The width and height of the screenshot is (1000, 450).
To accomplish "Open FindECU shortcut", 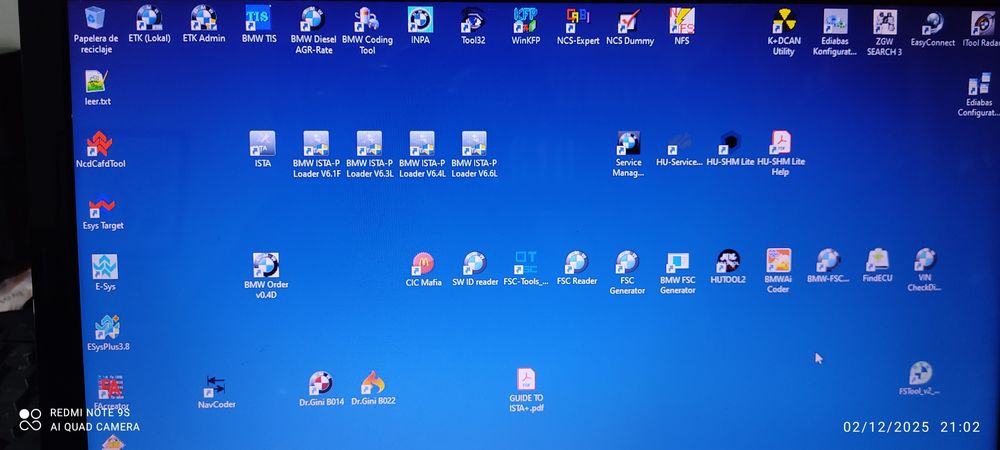I will pos(878,265).
